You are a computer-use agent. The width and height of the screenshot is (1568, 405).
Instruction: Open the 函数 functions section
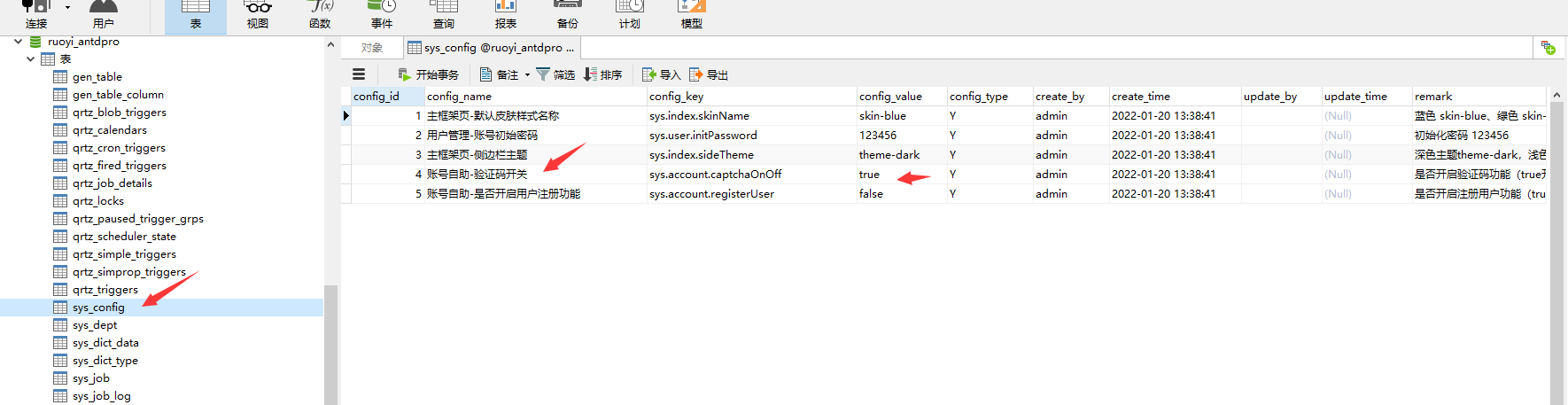(320, 15)
